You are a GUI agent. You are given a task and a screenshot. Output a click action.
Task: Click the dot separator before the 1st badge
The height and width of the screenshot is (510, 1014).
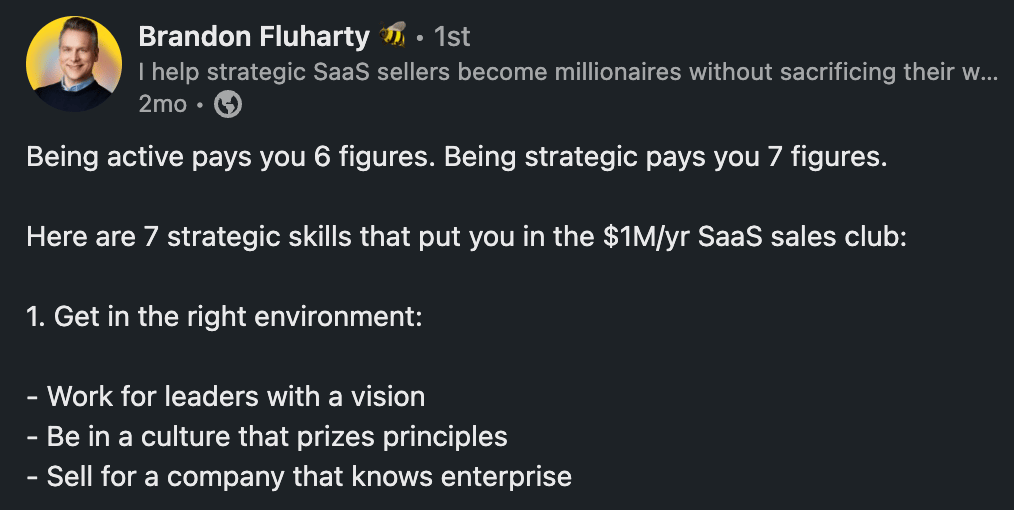coord(421,37)
